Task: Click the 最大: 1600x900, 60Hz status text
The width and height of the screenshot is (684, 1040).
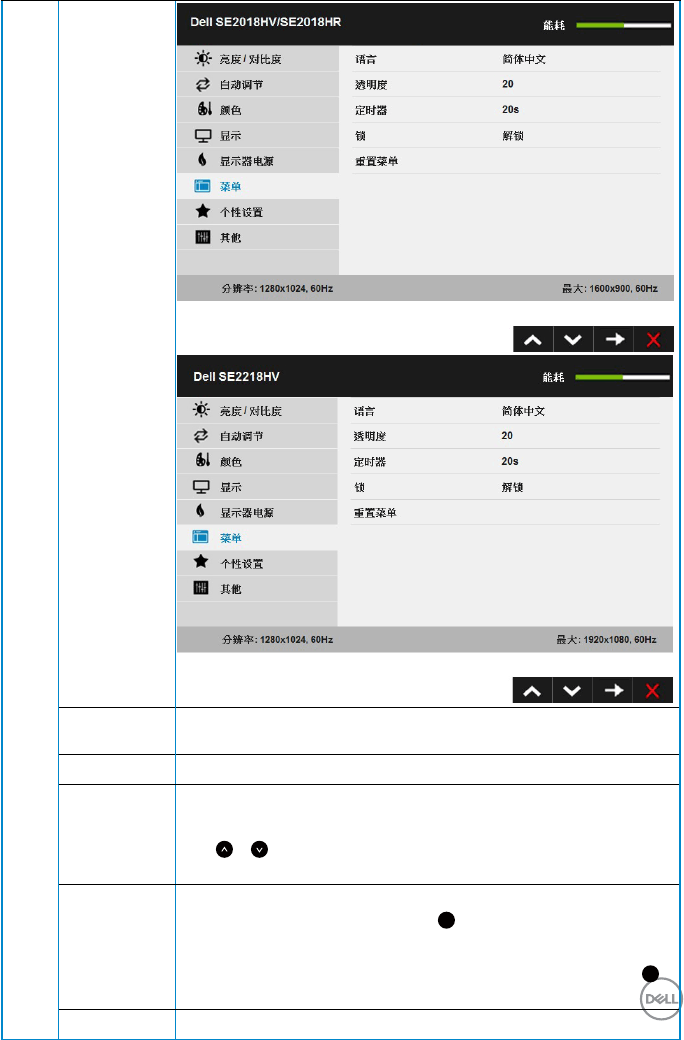Action: [x=610, y=289]
